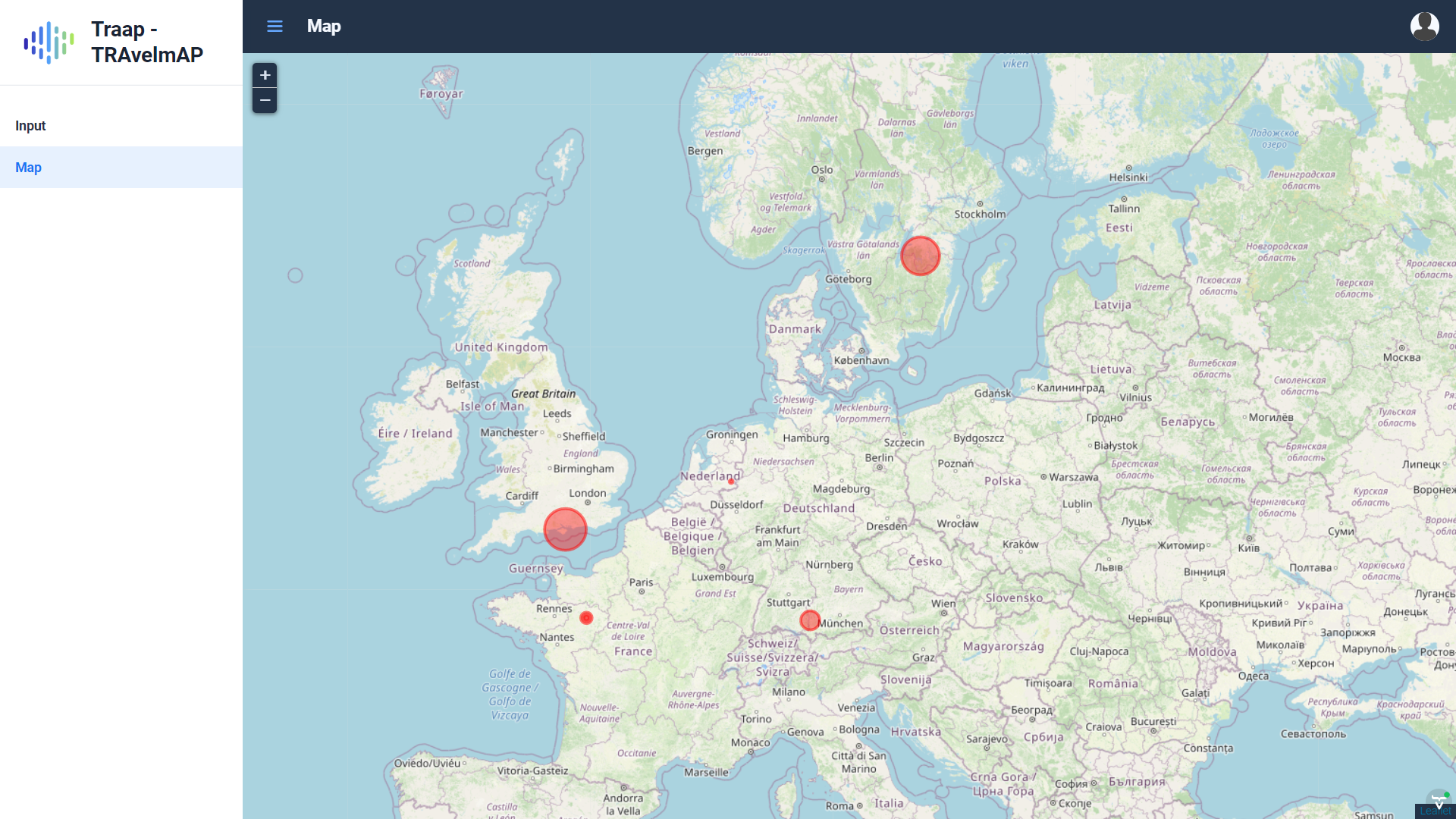Screen dimensions: 1456x819
Task: Click Berlin label on the map
Action: click(879, 458)
